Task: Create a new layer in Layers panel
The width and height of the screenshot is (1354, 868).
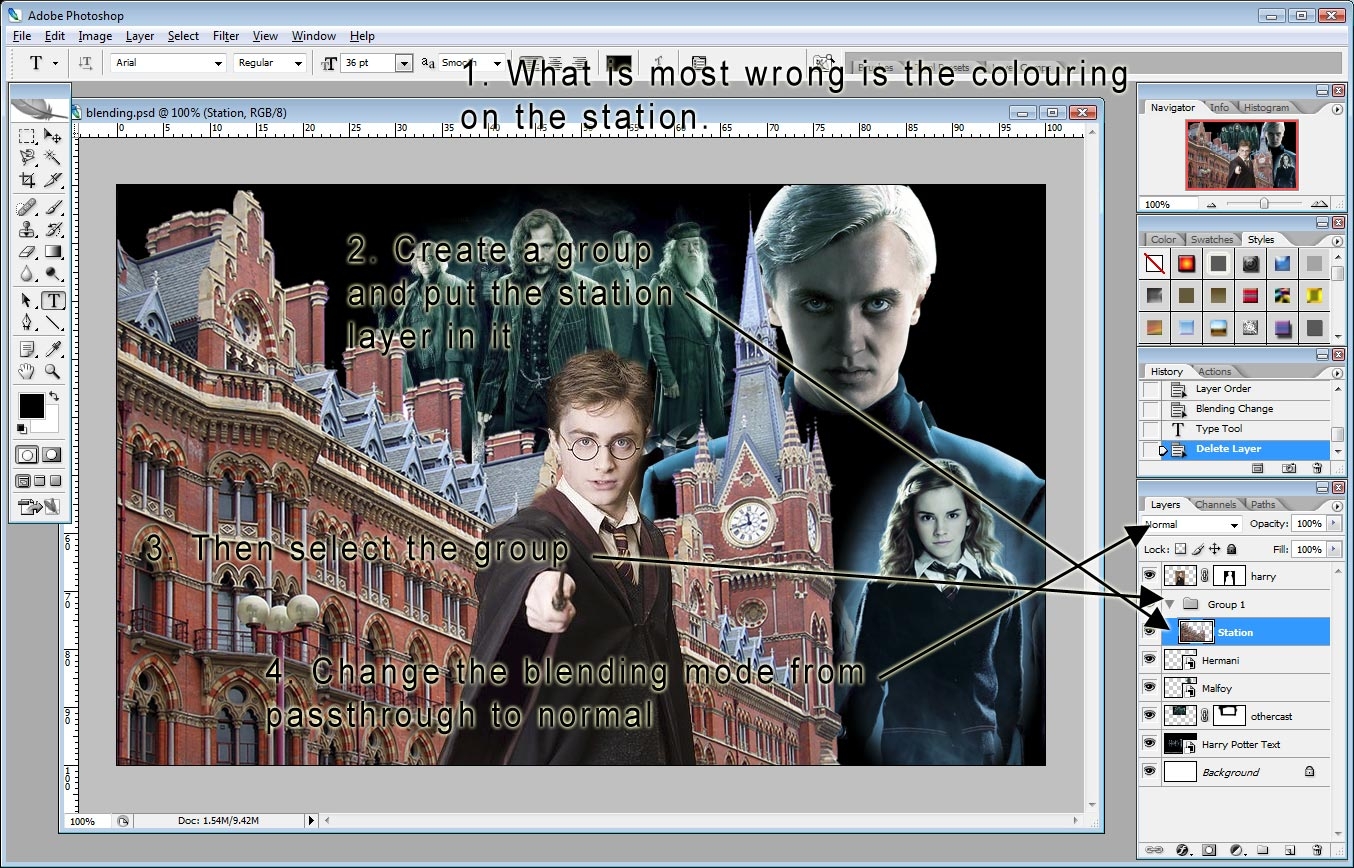Action: [x=1290, y=849]
